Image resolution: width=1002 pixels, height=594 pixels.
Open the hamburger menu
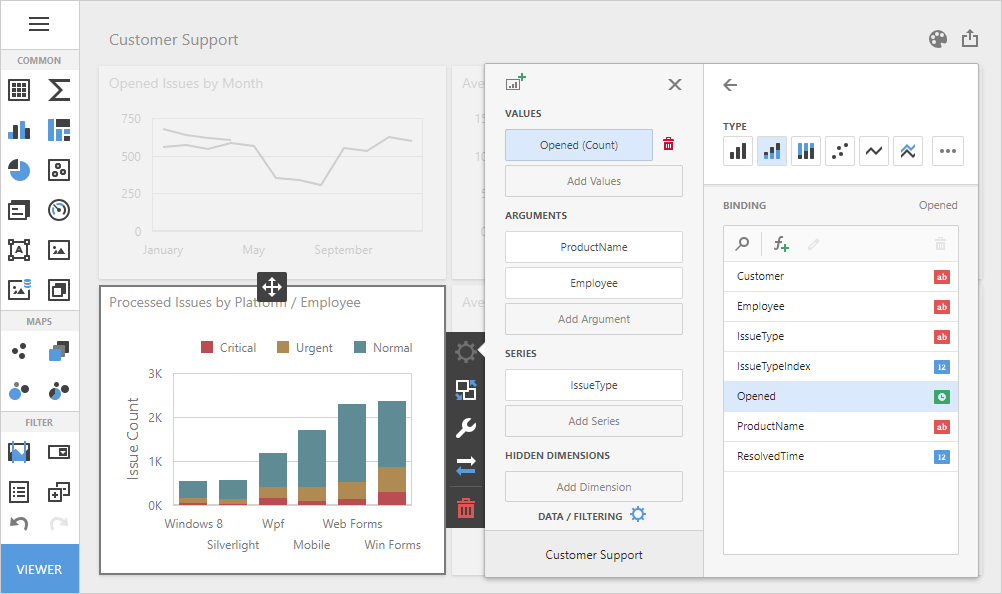pos(39,24)
